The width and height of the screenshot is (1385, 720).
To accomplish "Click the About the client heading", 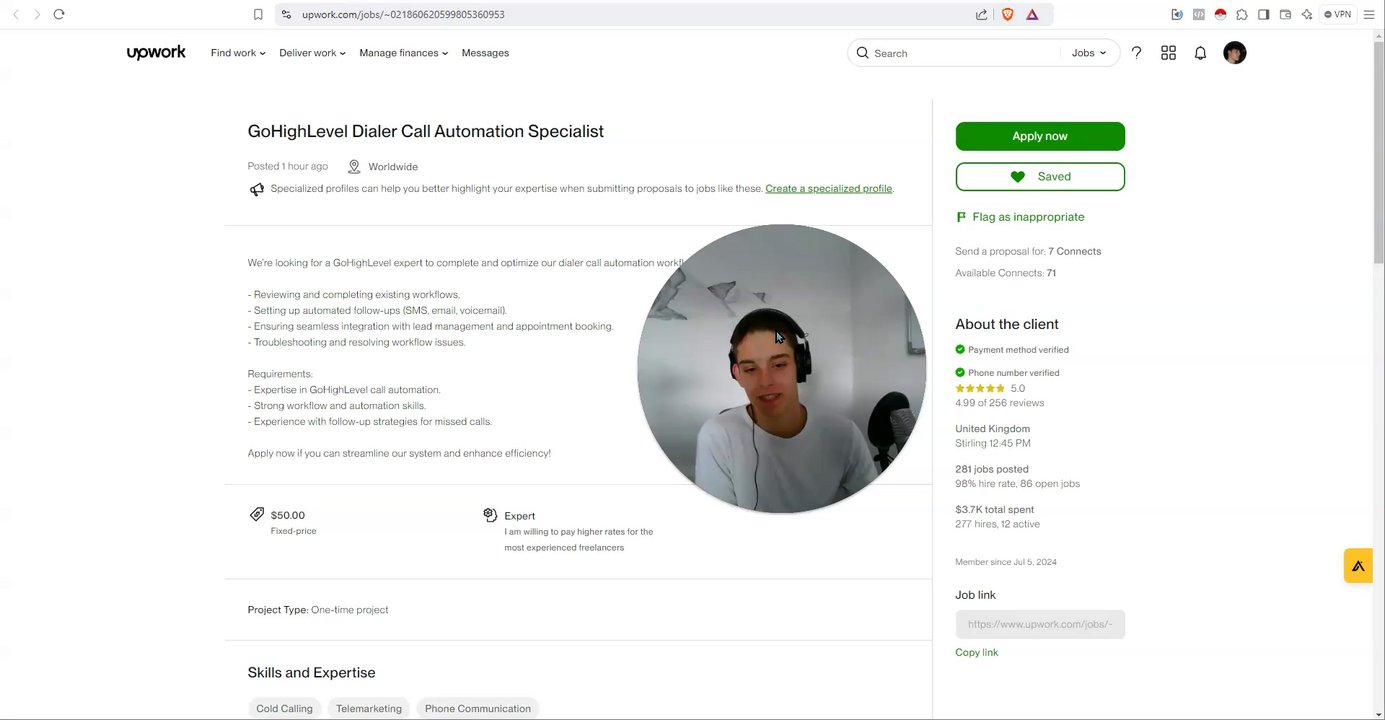I will point(1007,324).
